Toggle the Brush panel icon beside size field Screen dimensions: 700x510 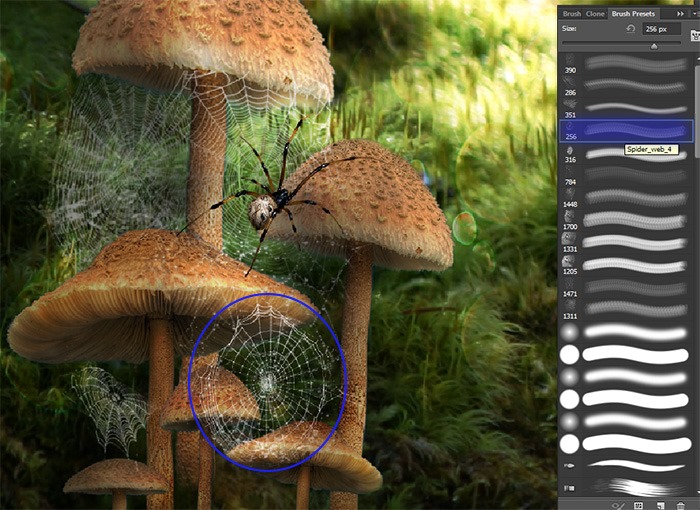coord(695,35)
